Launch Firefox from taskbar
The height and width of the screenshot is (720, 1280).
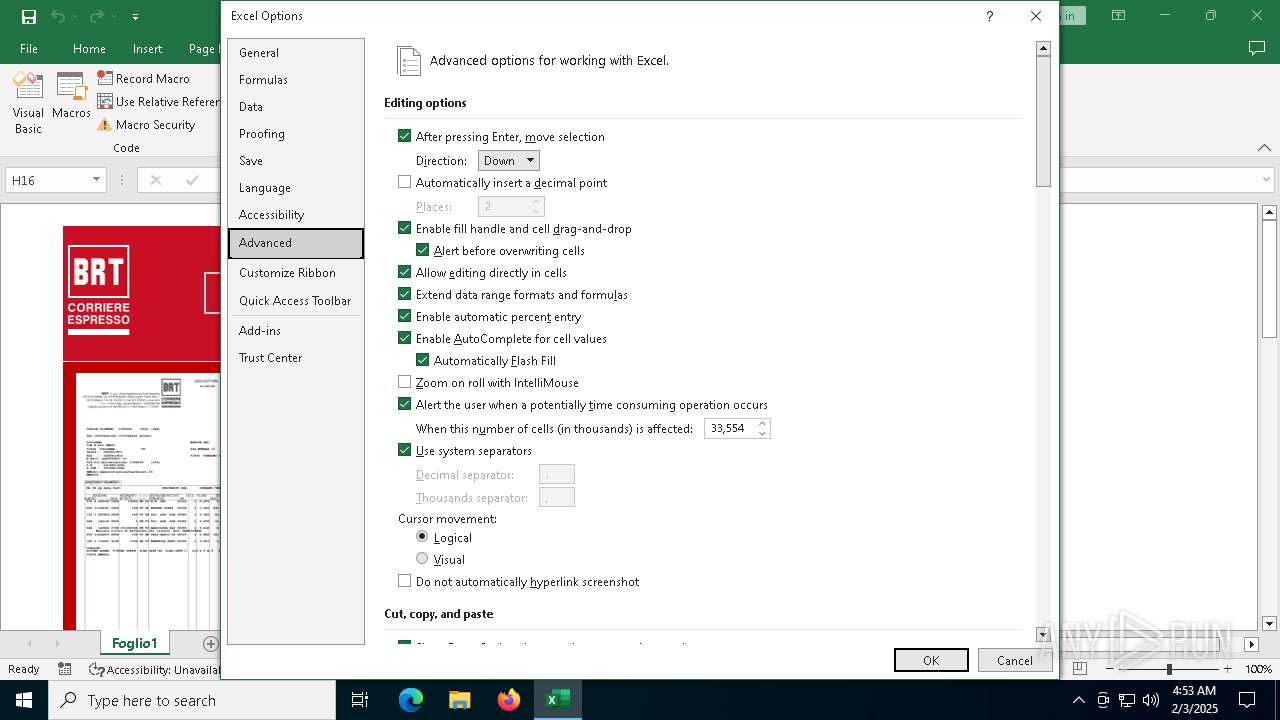509,700
